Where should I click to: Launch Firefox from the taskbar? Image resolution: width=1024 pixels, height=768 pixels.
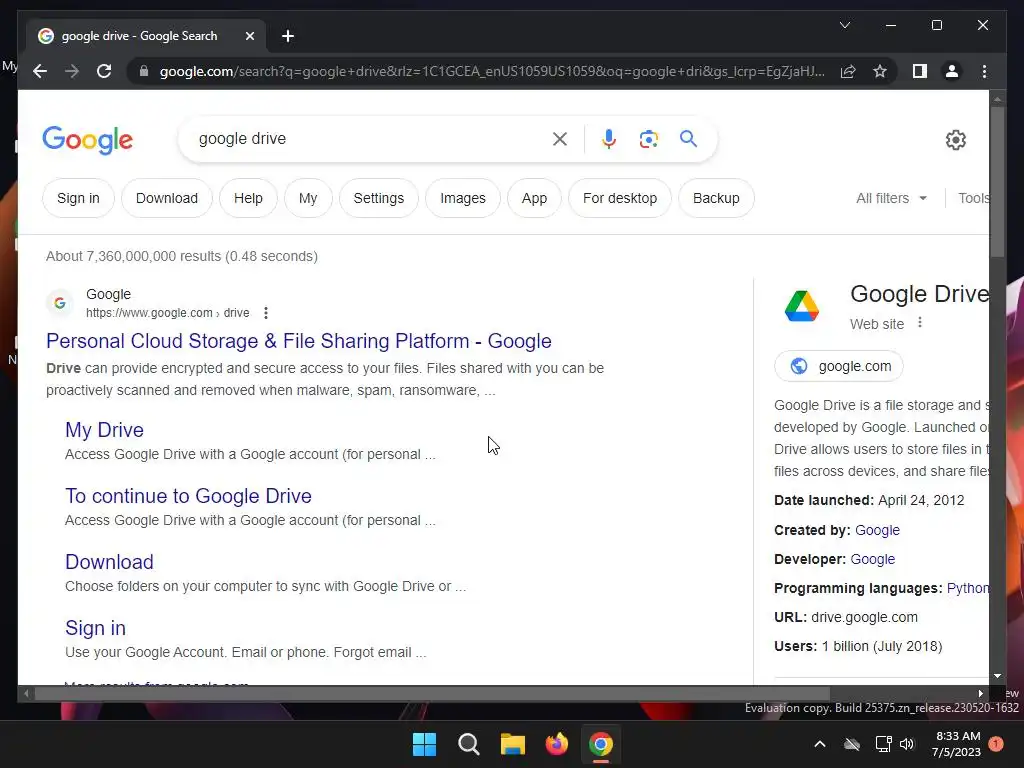[x=557, y=744]
